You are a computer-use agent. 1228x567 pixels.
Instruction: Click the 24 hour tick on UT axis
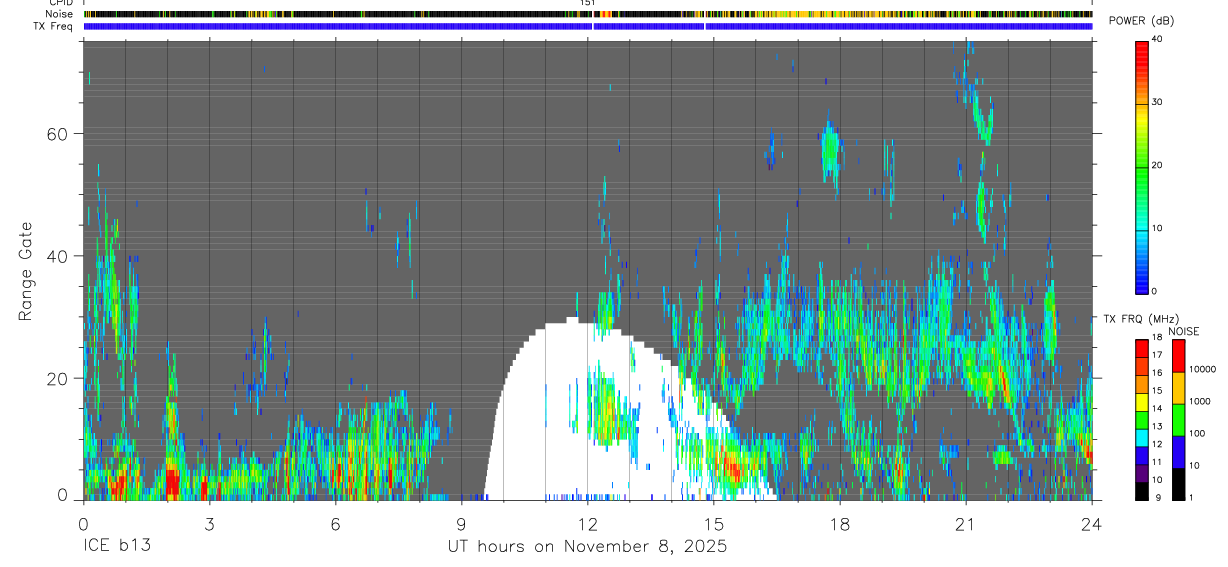(x=1092, y=524)
